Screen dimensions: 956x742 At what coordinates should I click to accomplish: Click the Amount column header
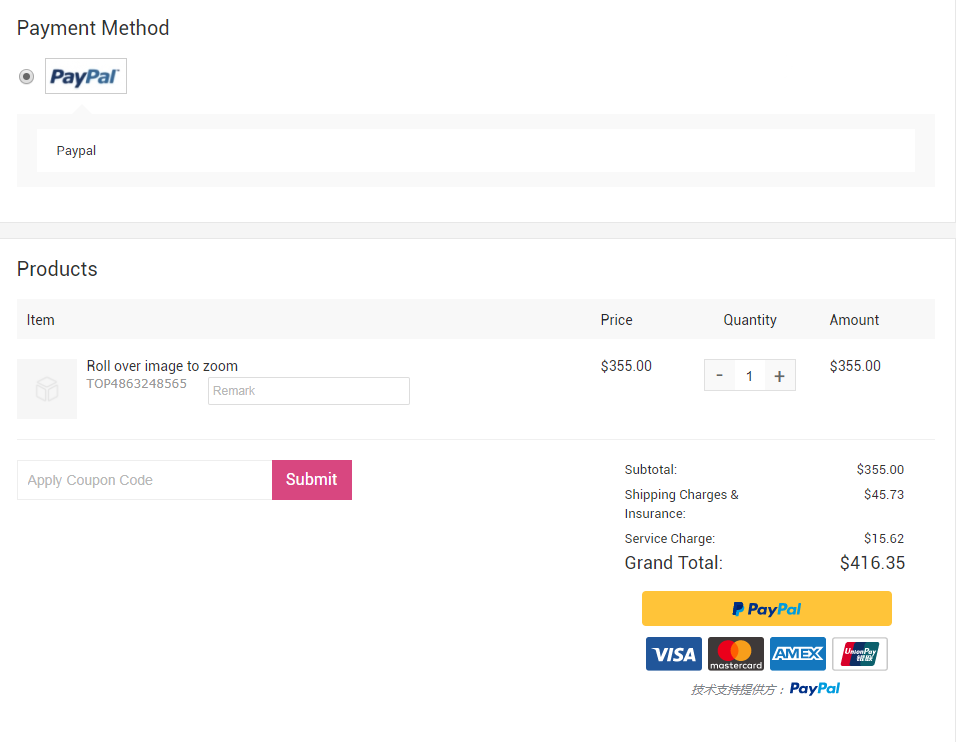[x=854, y=320]
